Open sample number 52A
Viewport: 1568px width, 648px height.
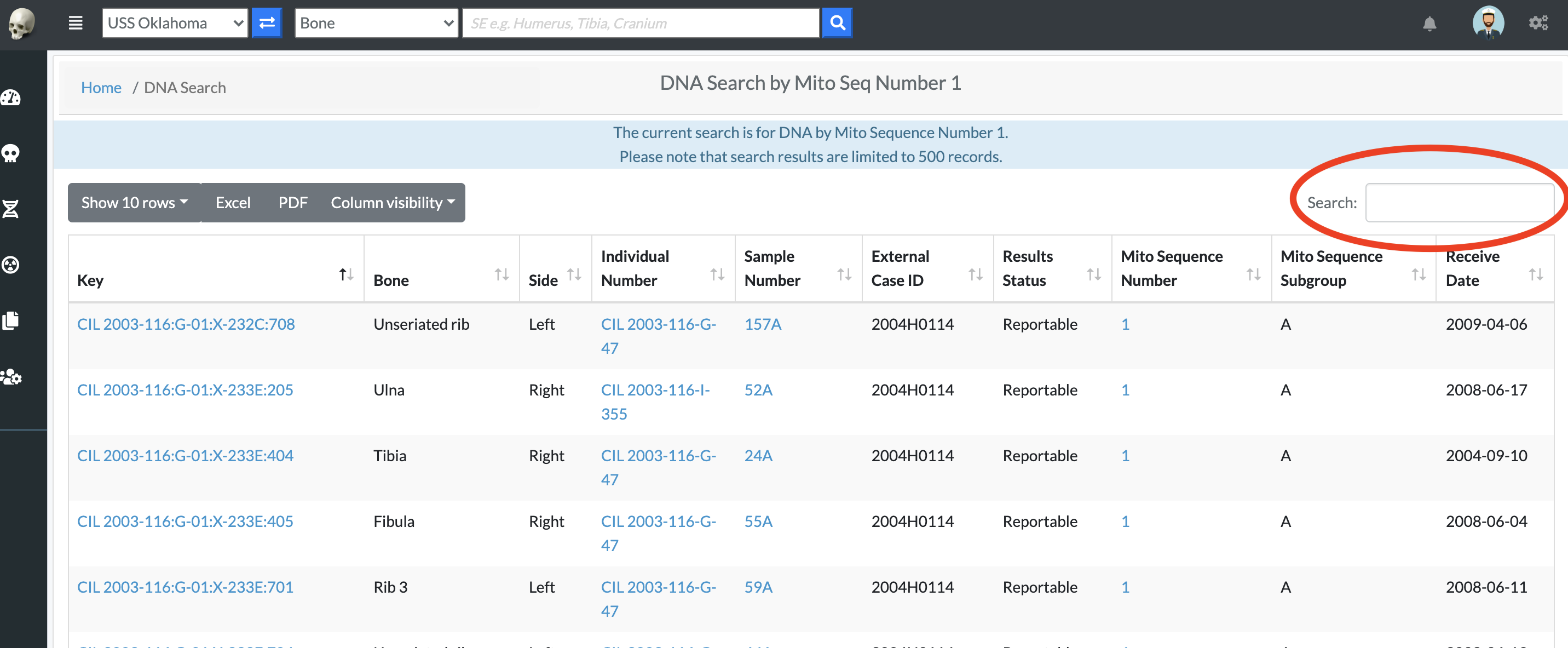(x=758, y=390)
